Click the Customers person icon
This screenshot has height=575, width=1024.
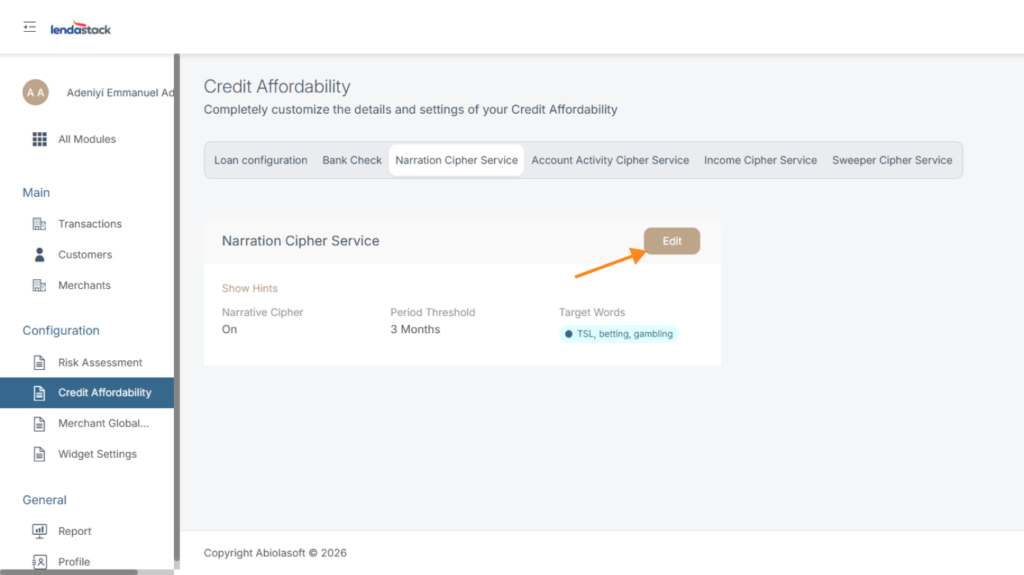tap(40, 255)
